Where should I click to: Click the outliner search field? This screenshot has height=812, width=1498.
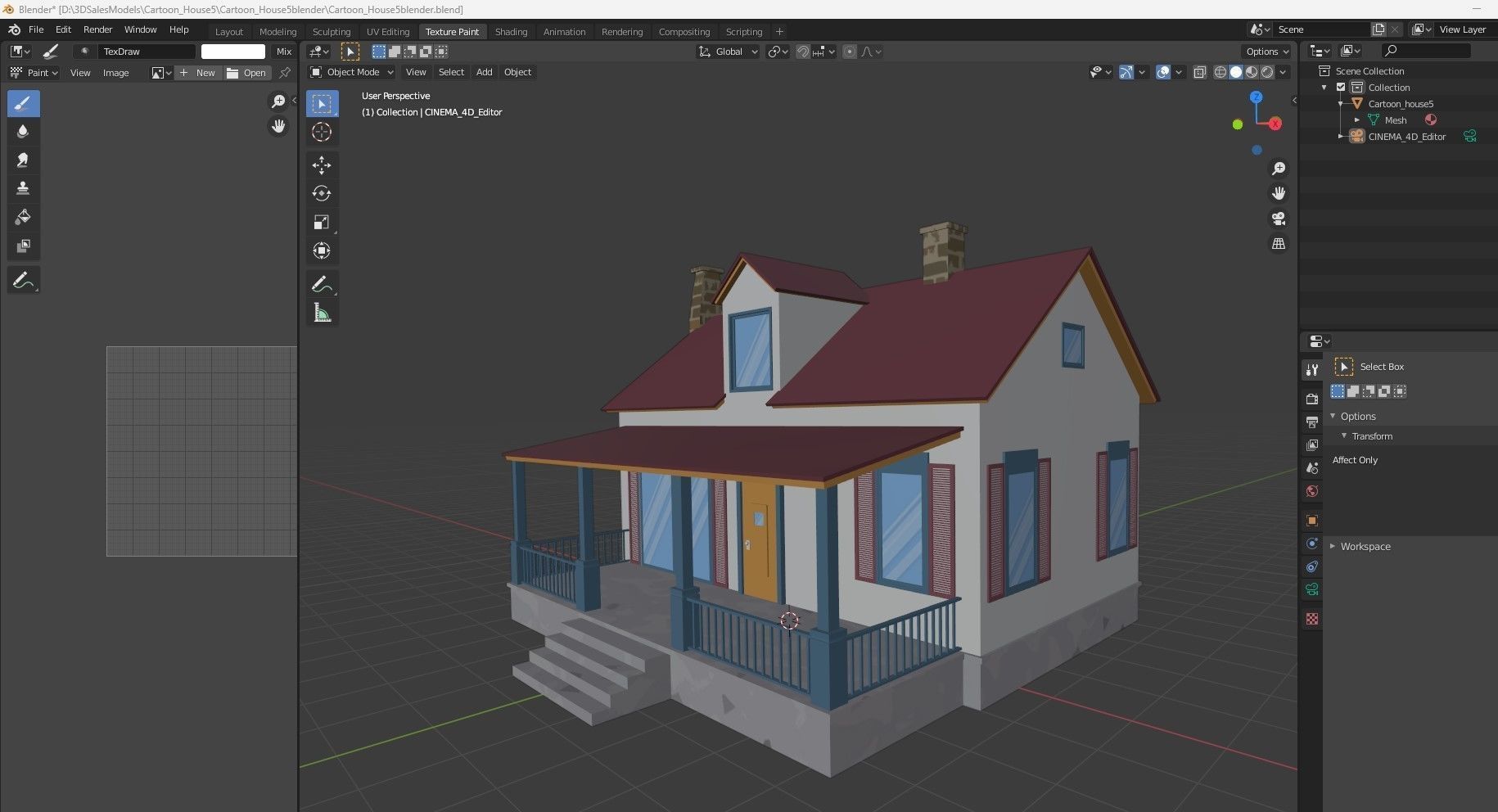[x=1425, y=51]
